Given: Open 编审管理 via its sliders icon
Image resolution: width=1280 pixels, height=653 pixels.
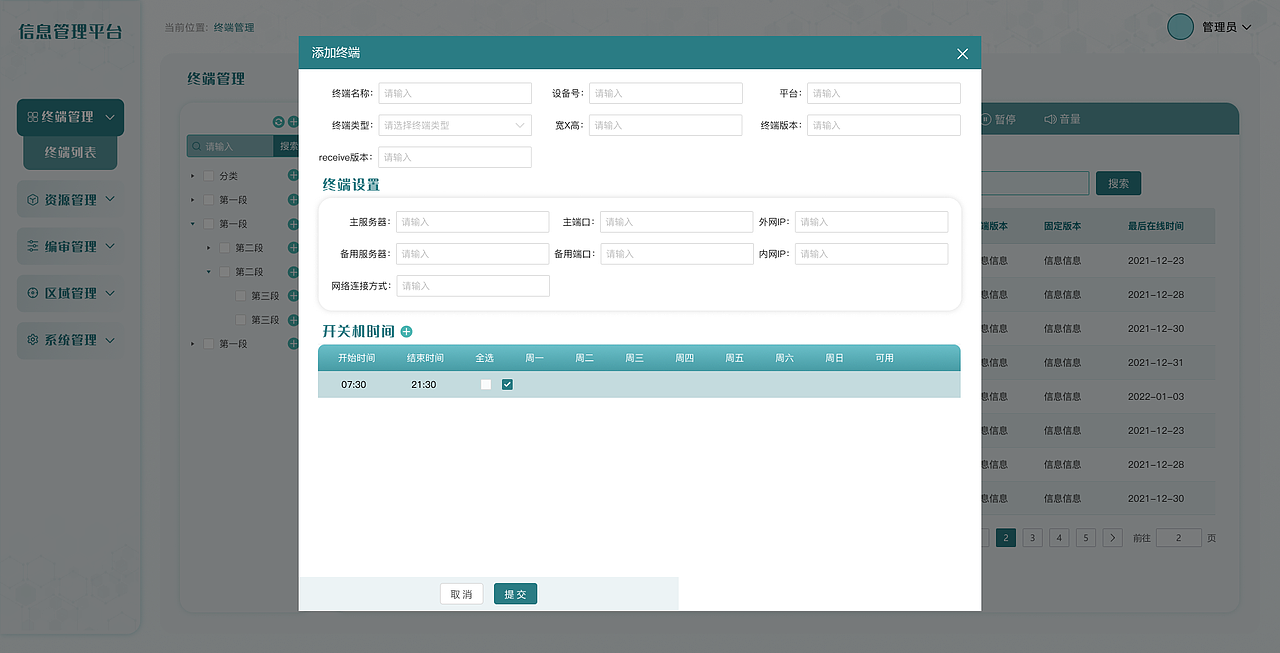Looking at the screenshot, I should tap(33, 246).
